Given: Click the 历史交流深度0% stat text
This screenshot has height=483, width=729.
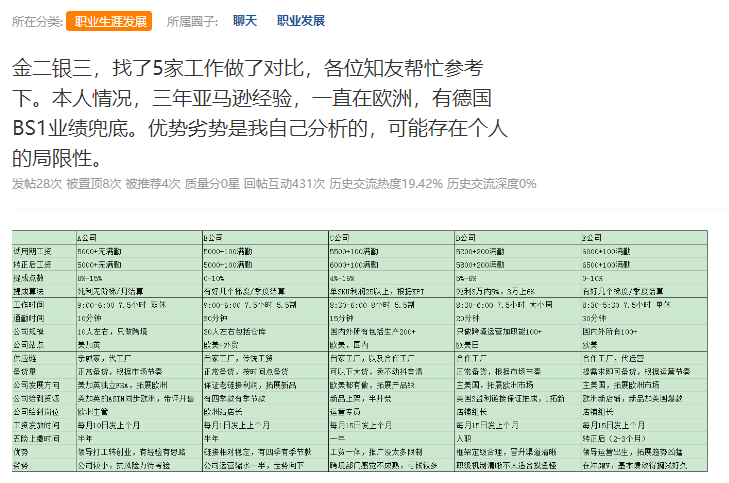Looking at the screenshot, I should 491,184.
